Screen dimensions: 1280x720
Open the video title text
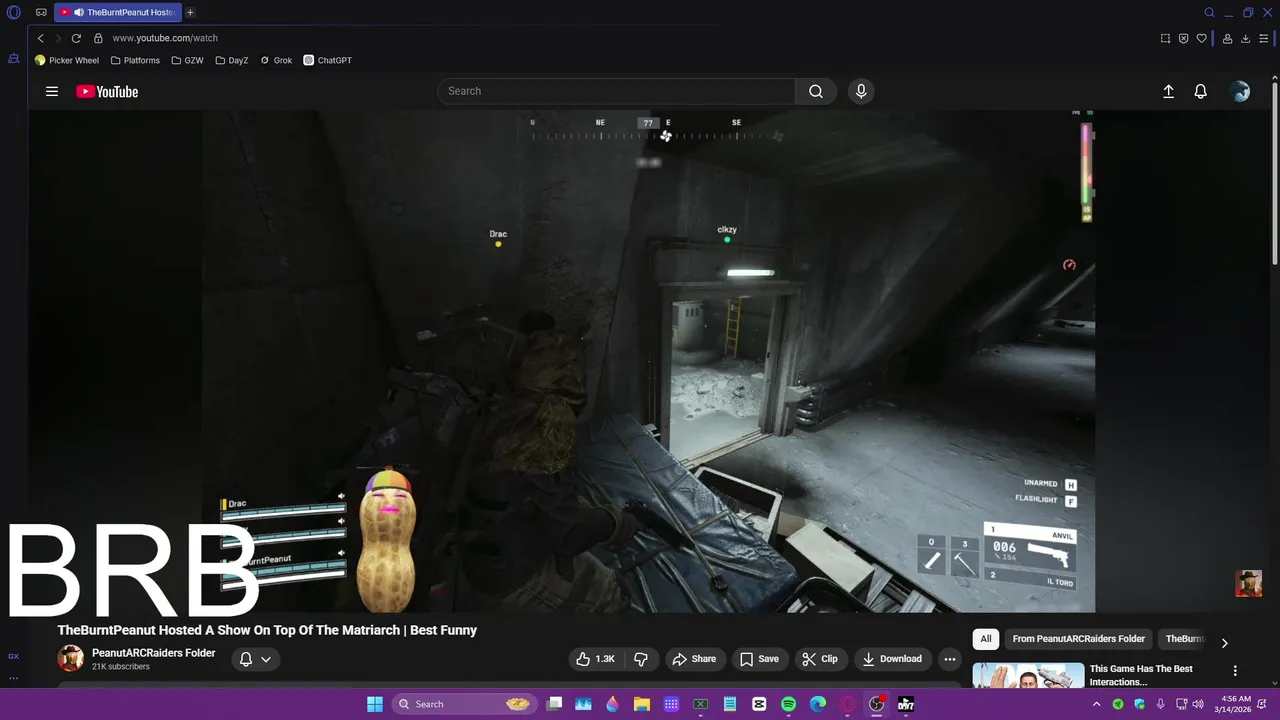267,630
